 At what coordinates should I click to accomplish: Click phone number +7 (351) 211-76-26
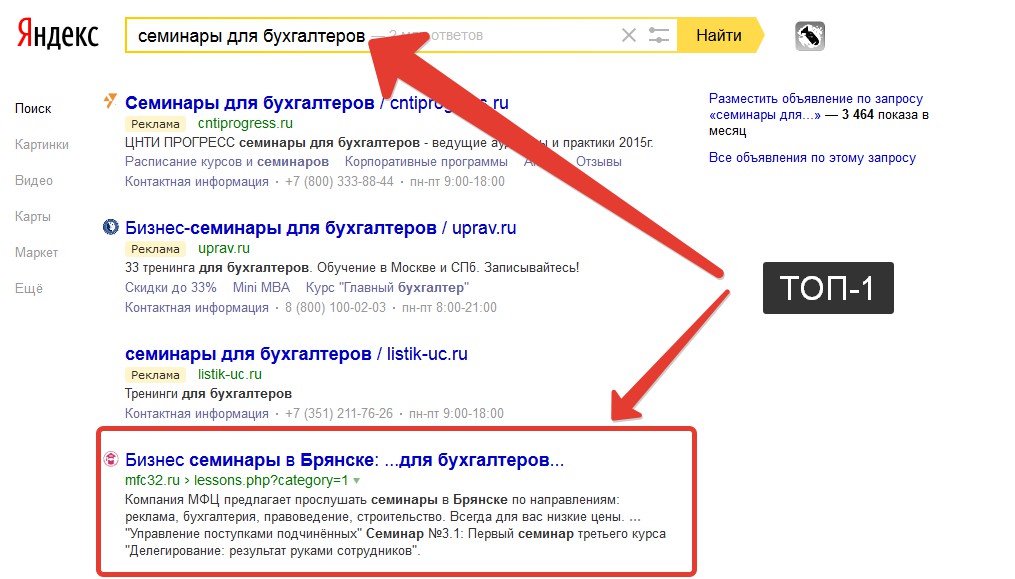pos(339,413)
